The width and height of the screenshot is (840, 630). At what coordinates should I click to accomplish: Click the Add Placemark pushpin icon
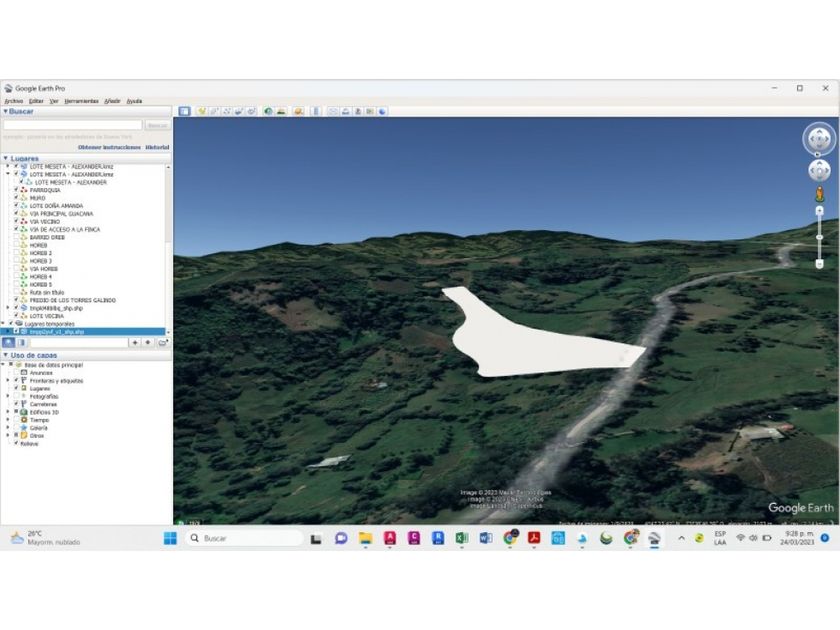point(202,111)
